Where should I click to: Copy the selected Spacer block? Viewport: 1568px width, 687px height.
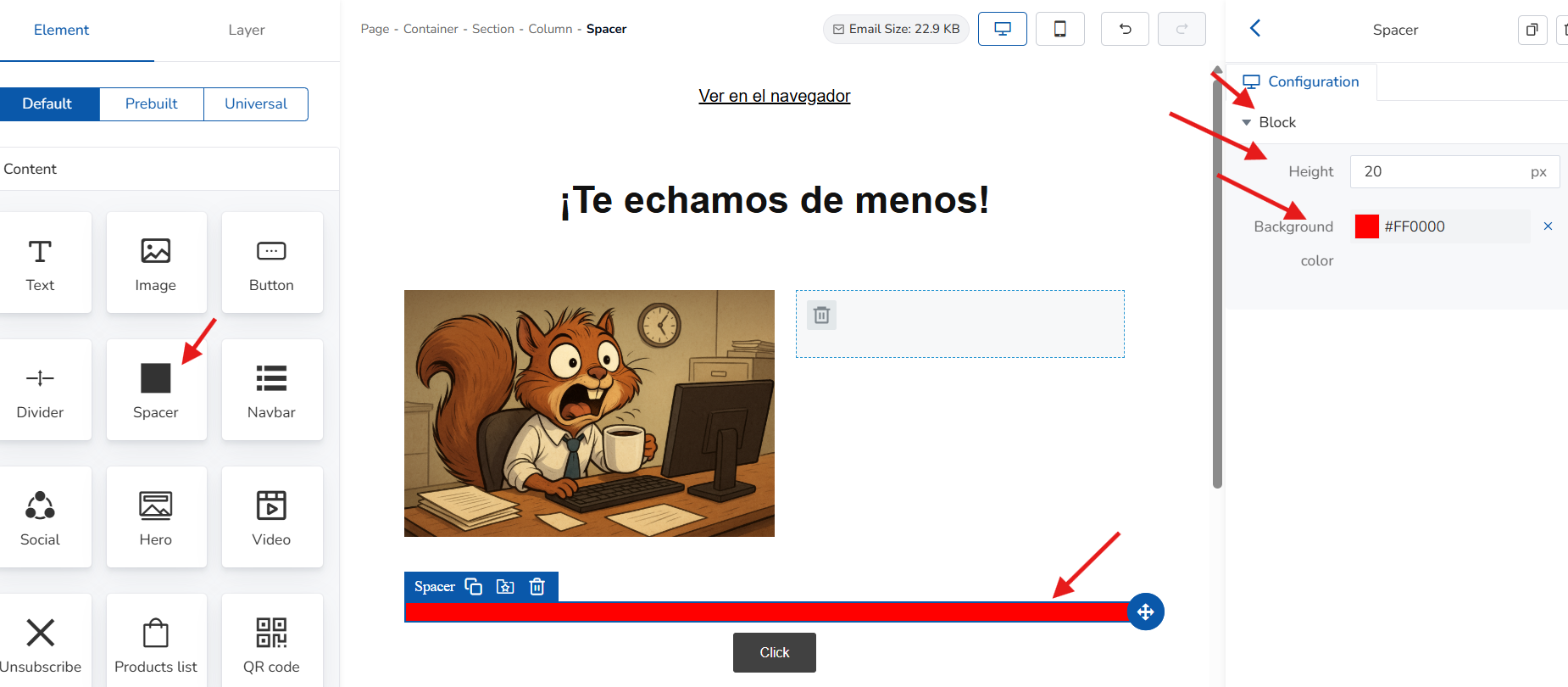pyautogui.click(x=474, y=587)
